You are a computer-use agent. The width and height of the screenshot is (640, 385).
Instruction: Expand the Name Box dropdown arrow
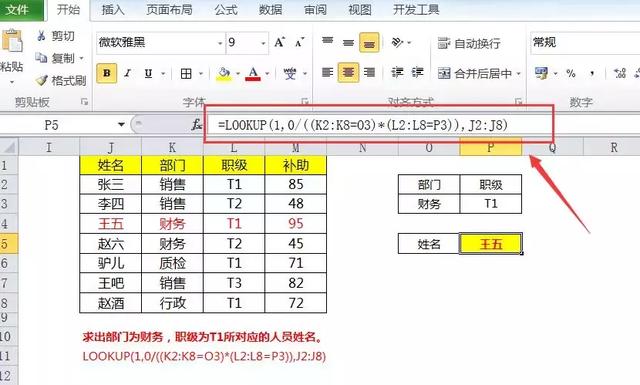click(x=121, y=124)
